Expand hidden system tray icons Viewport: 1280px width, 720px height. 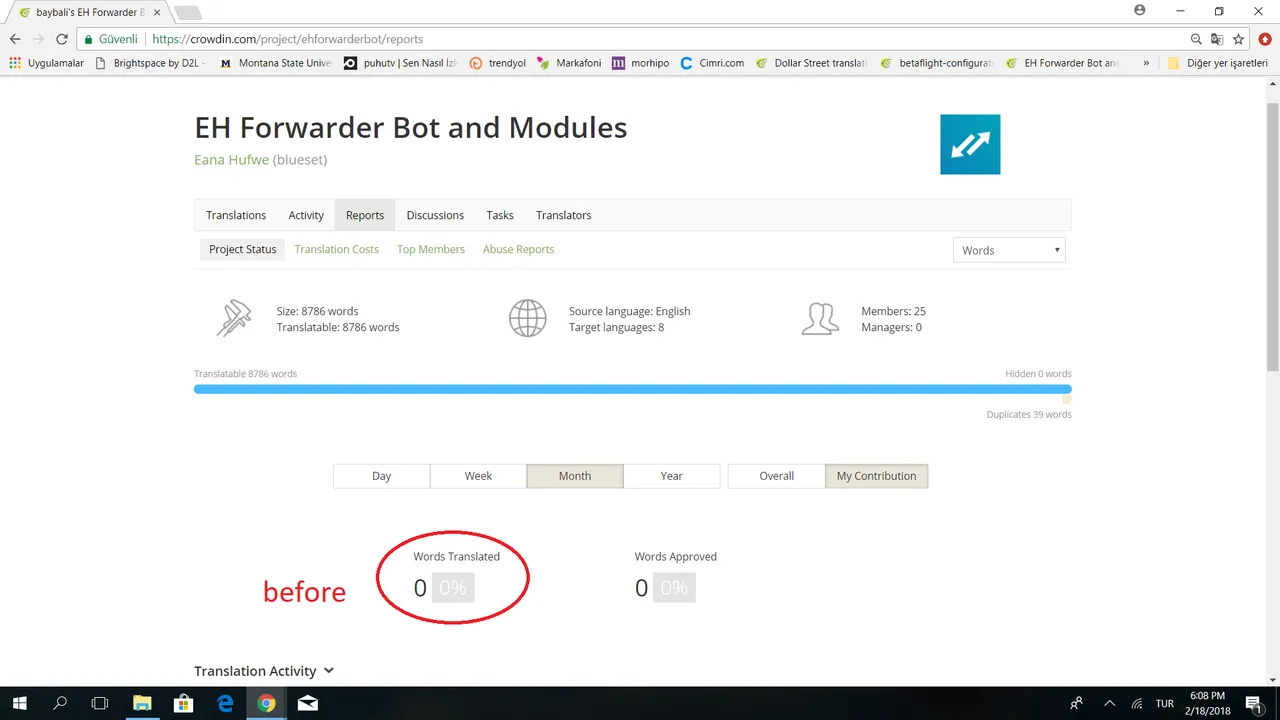point(1109,703)
